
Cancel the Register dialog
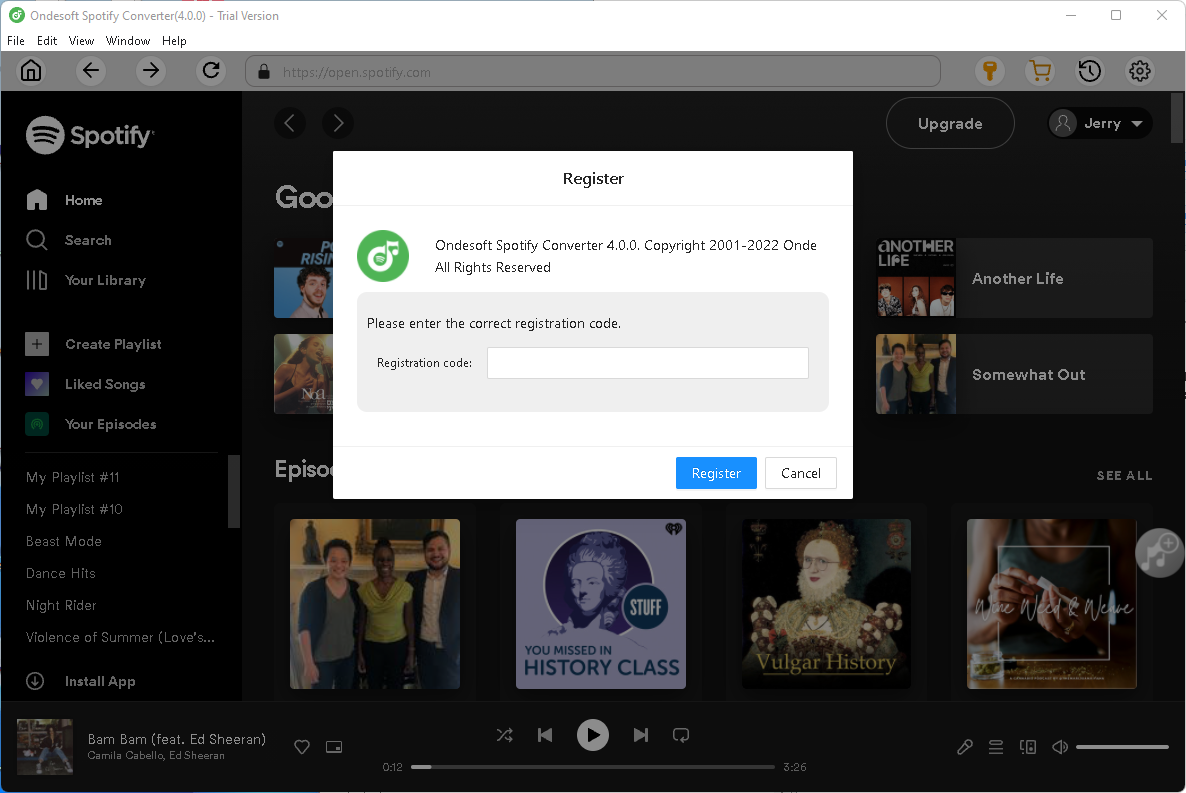click(800, 473)
